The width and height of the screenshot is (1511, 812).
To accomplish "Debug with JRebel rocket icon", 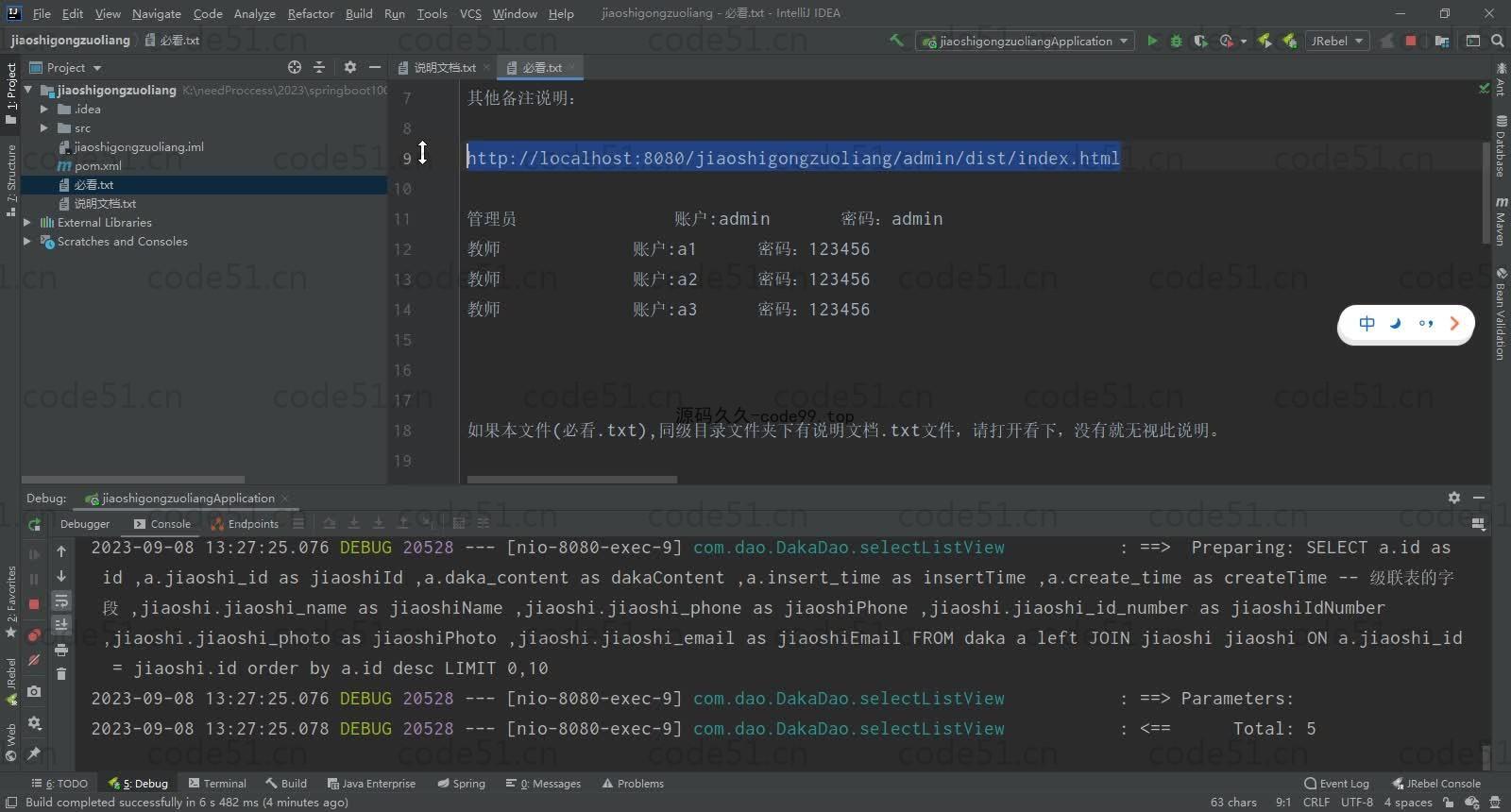I will pyautogui.click(x=1288, y=41).
